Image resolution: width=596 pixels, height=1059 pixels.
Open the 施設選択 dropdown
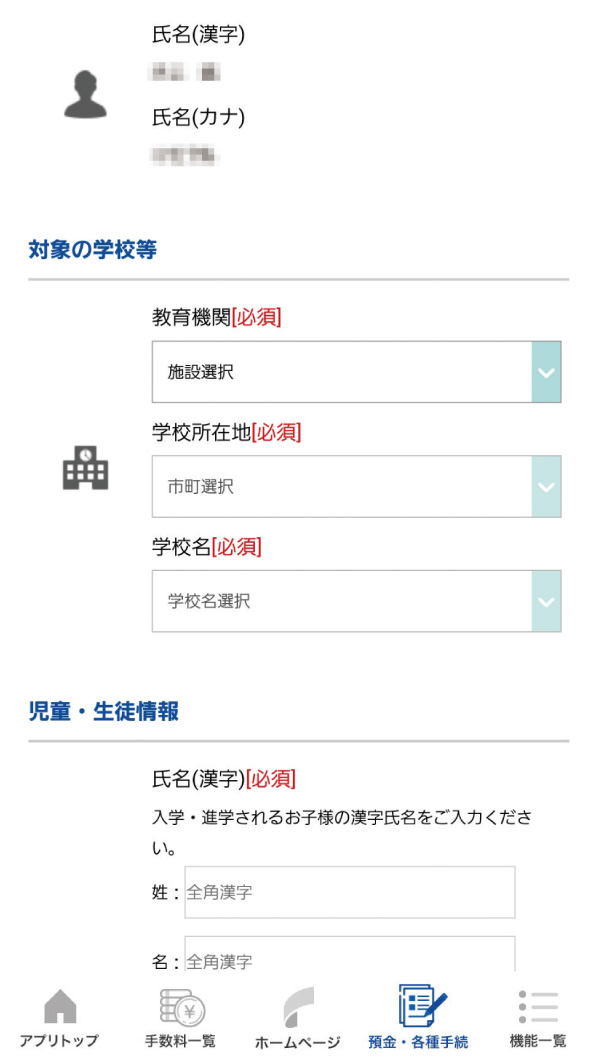click(x=357, y=372)
